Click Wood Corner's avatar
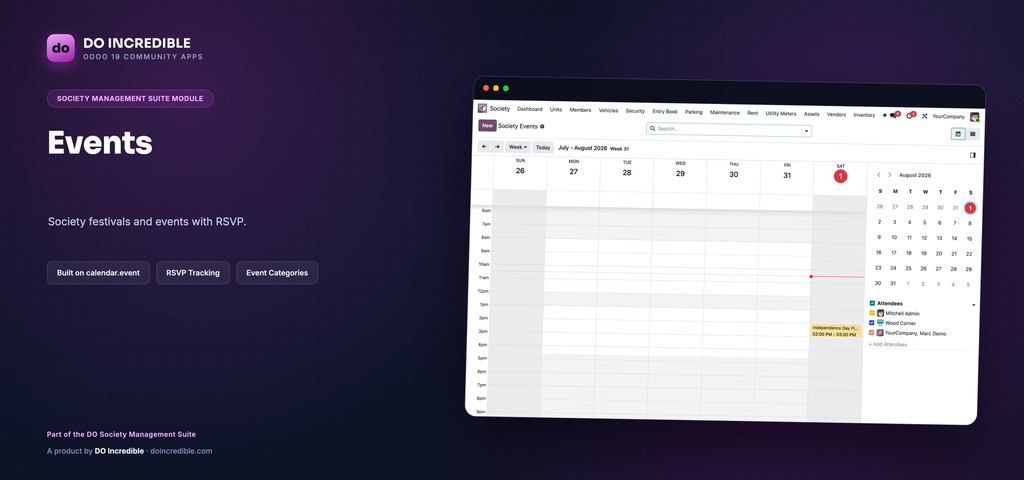 click(880, 323)
